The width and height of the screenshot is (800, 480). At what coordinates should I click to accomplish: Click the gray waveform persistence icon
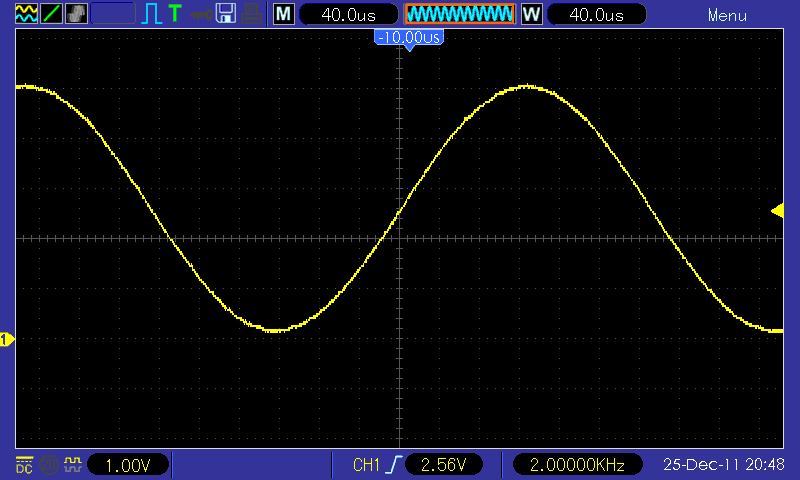click(75, 14)
